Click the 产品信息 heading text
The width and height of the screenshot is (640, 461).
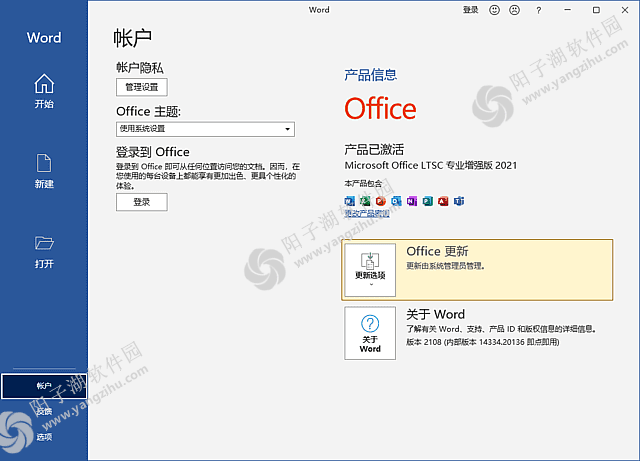[371, 75]
